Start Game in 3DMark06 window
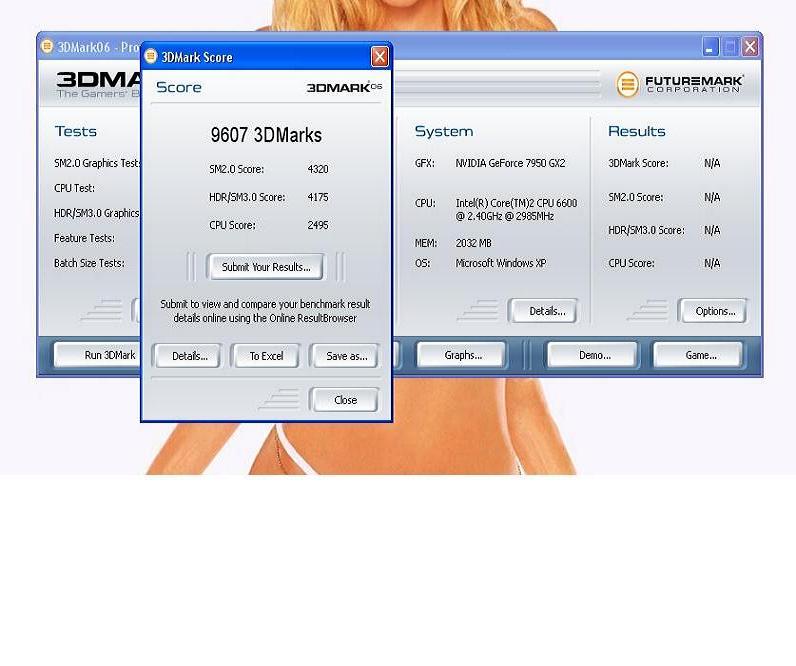The image size is (796, 666). coord(700,355)
